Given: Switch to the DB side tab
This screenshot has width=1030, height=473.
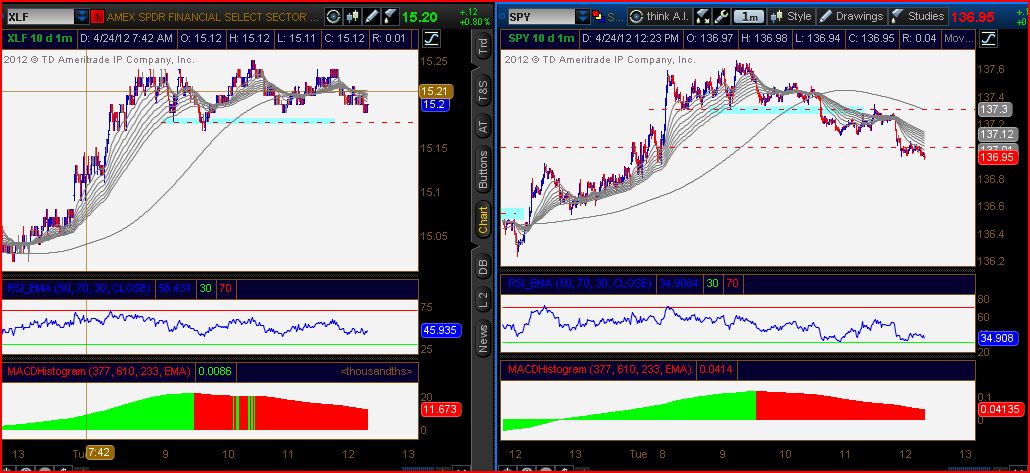Looking at the screenshot, I should pos(483,265).
